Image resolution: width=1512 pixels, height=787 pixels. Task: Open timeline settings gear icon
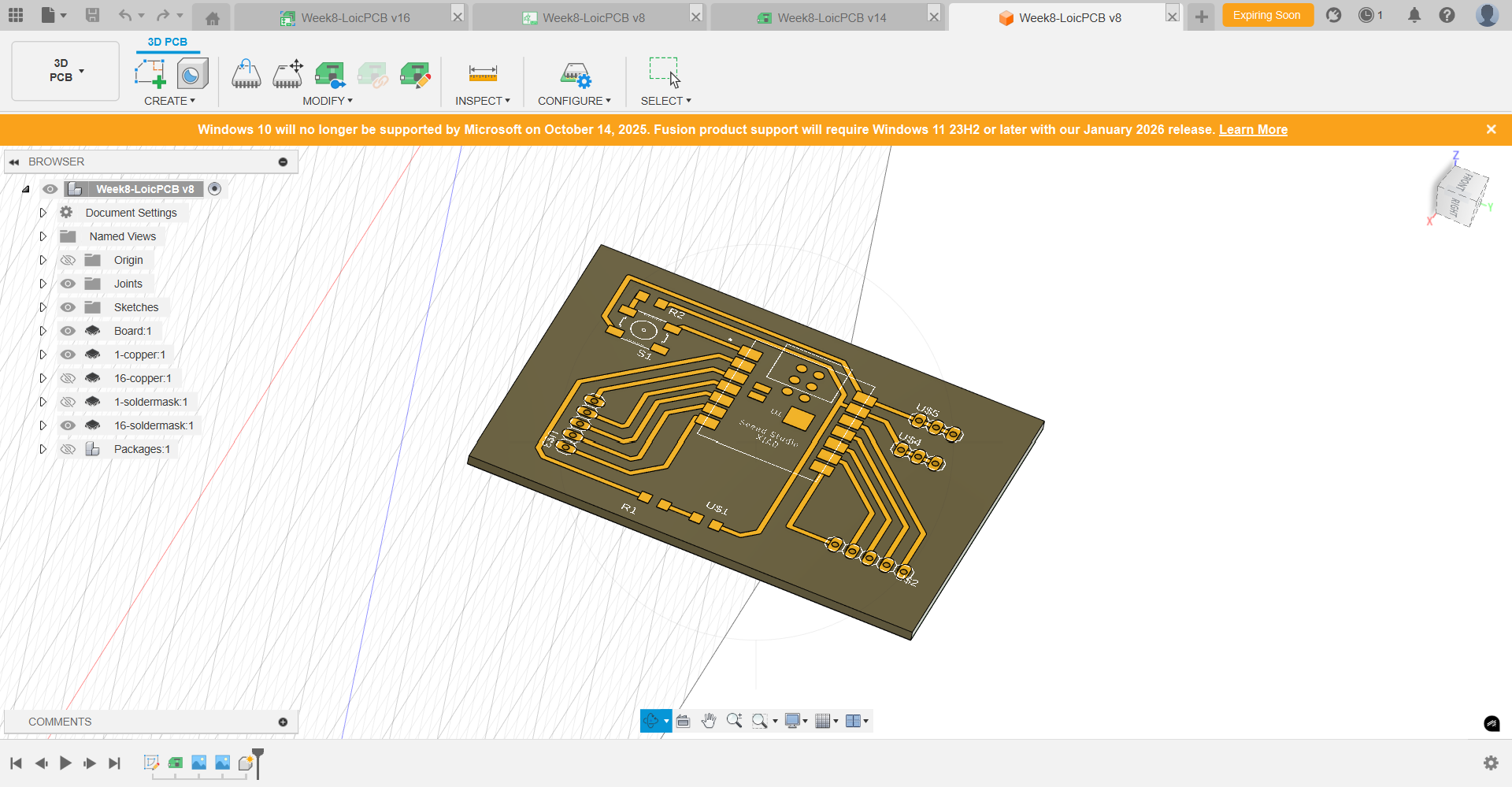click(1491, 763)
